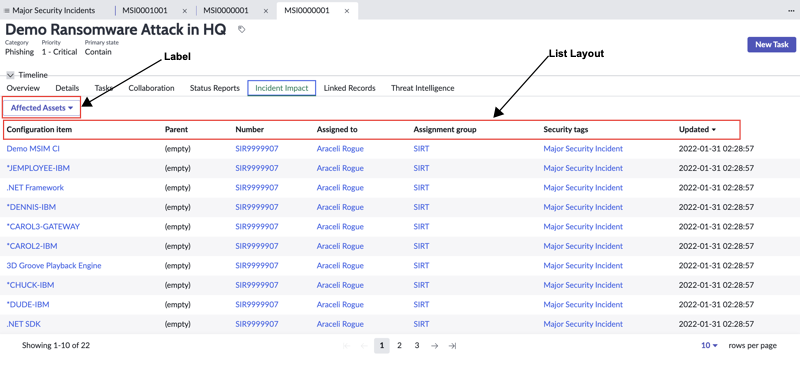The image size is (800, 388).
Task: Open the Demo MSIM CI link
Action: (33, 149)
